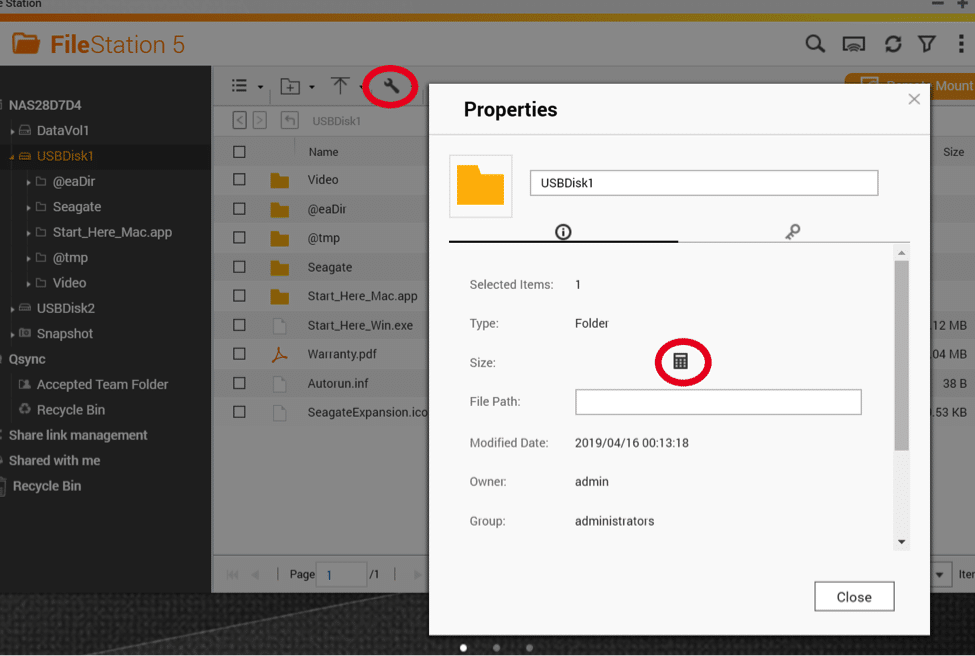The image size is (975, 656).
Task: Open the network media player streaming icon
Action: (x=854, y=44)
